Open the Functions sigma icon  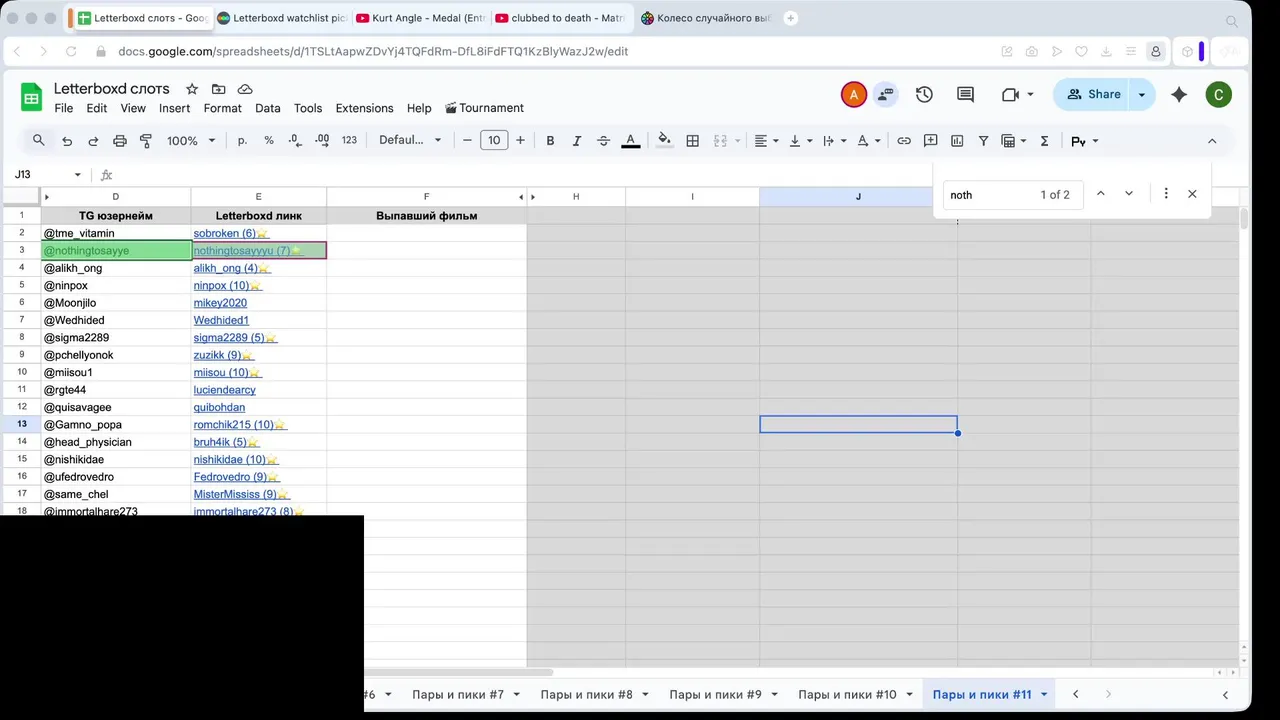click(1044, 141)
